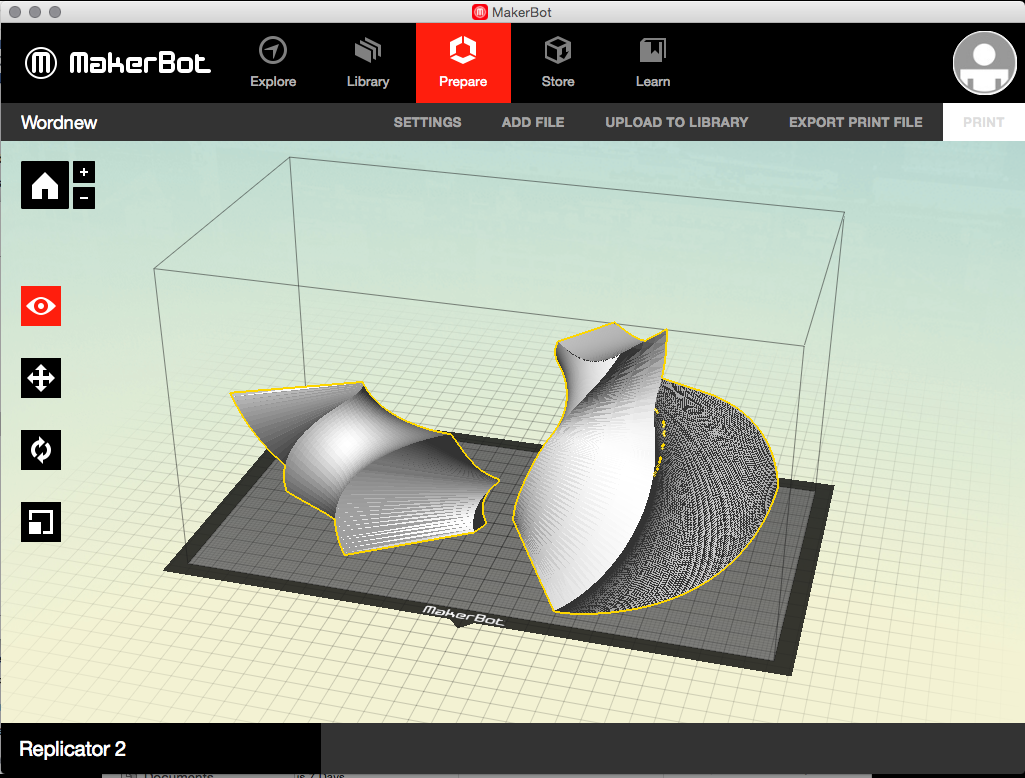Zoom out with the minus button
The height and width of the screenshot is (778, 1025).
[x=84, y=197]
